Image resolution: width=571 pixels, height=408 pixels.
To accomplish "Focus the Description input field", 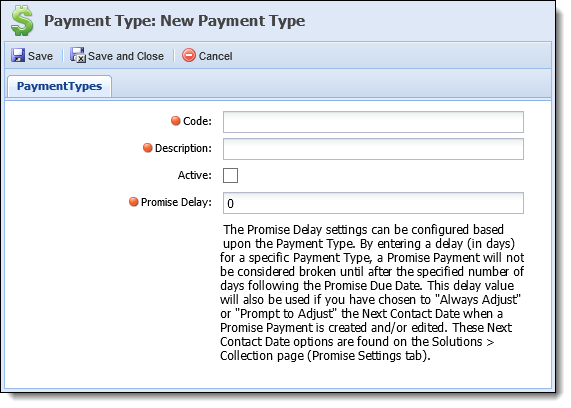I will click(x=373, y=149).
